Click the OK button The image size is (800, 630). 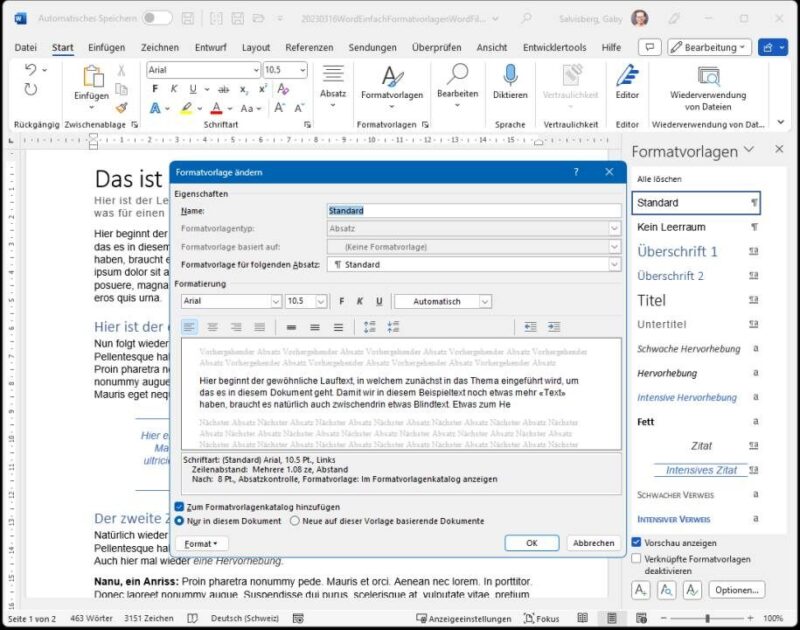(x=531, y=543)
